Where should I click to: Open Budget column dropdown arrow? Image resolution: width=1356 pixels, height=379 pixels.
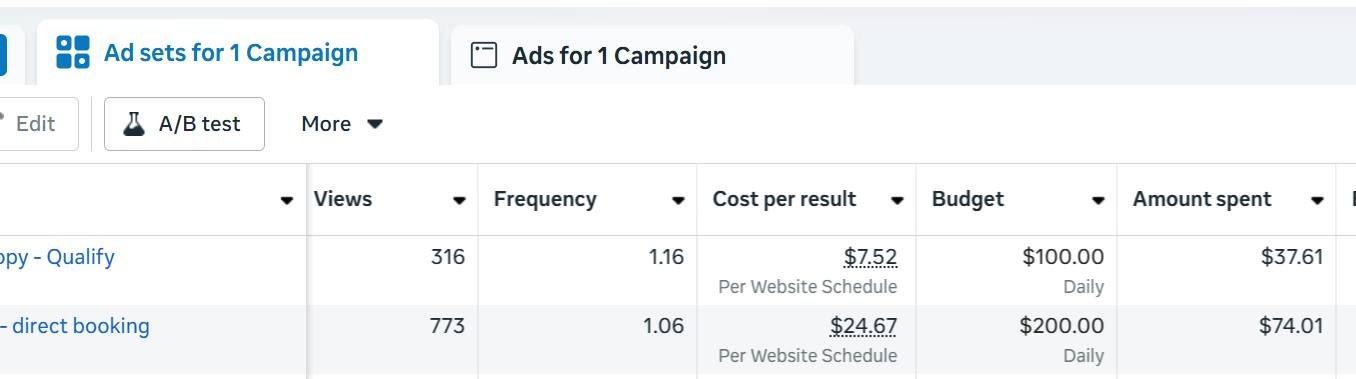click(x=1098, y=200)
